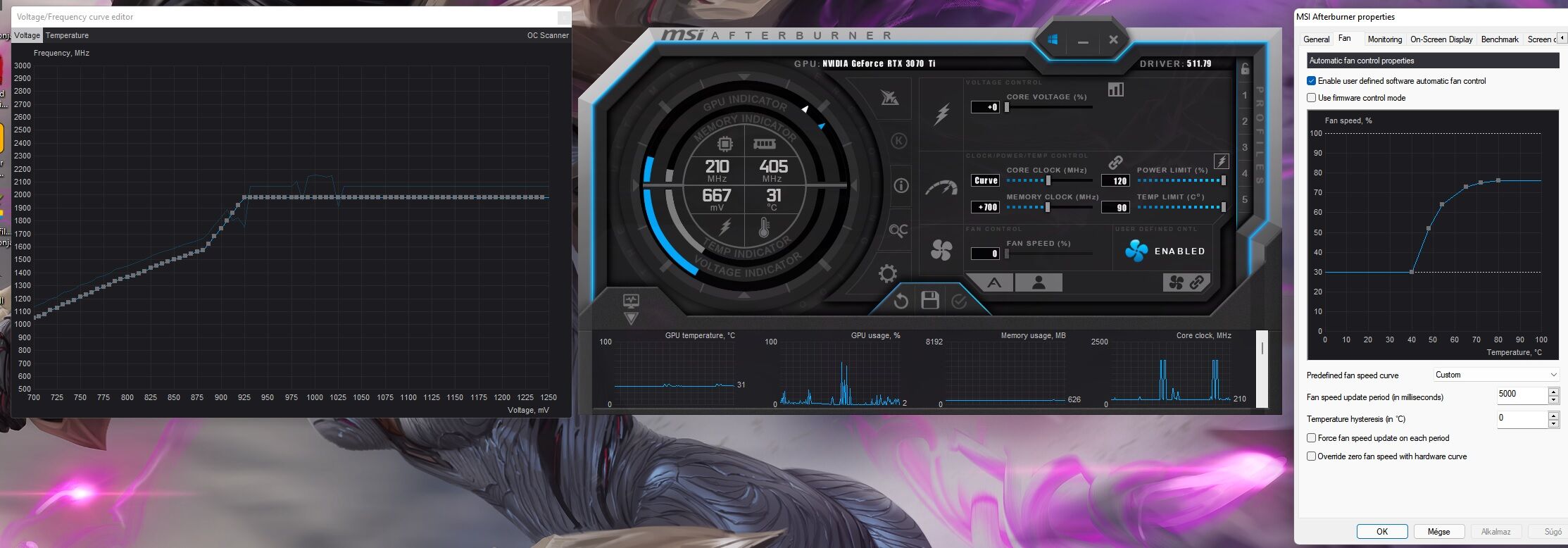Decrease fan speed update period stepper
Viewport: 1568px width, 548px height.
coord(1553,400)
